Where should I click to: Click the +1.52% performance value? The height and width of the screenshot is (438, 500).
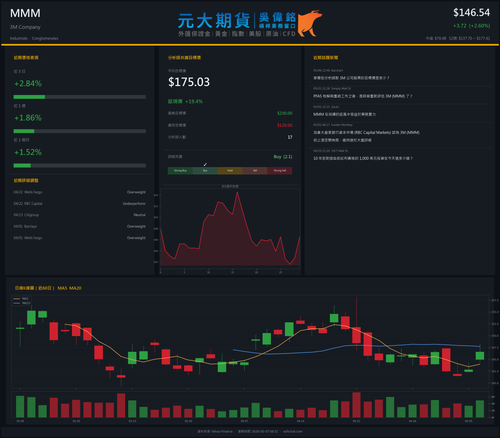28,152
